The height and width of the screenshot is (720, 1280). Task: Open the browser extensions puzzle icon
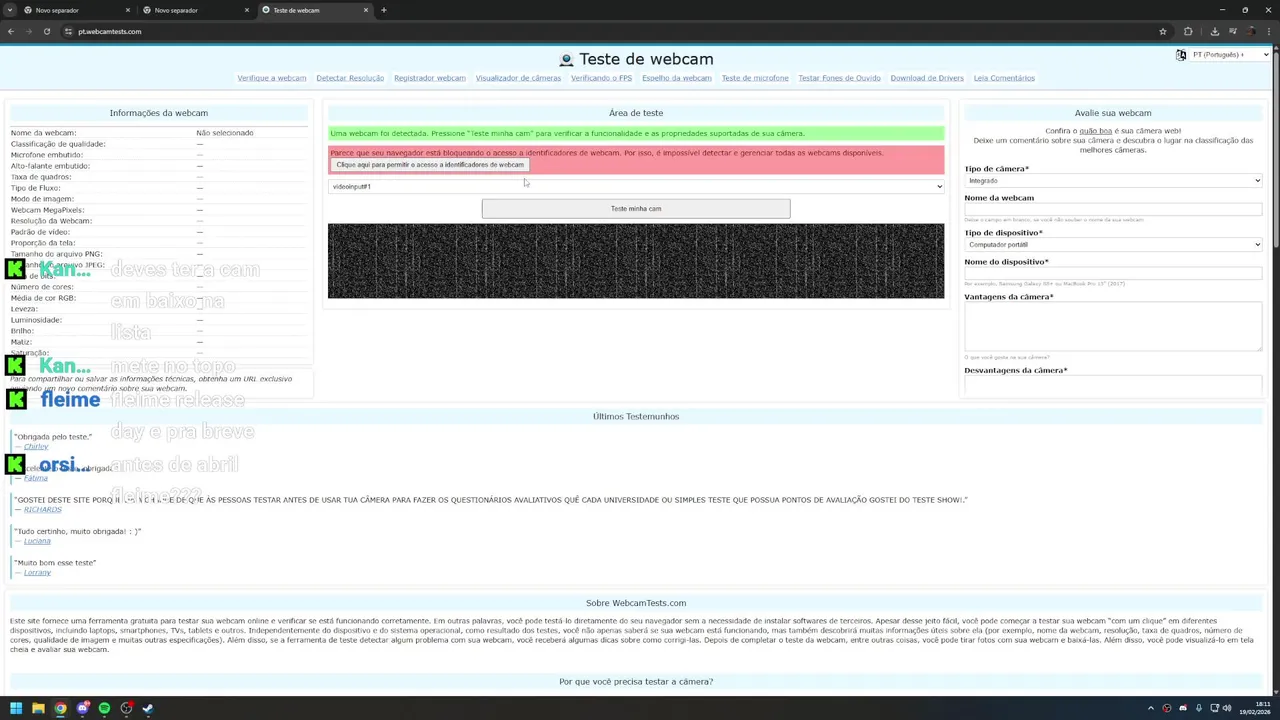[1188, 31]
